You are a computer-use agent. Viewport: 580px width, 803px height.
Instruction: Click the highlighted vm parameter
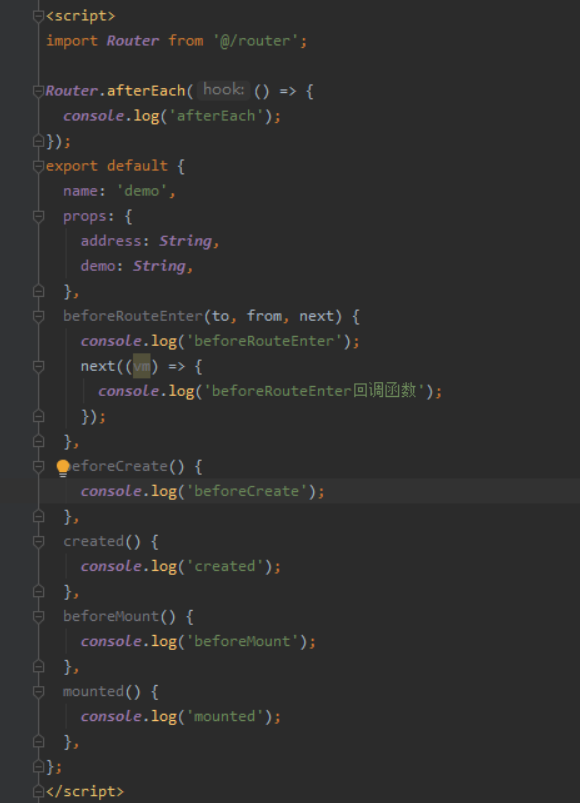click(x=142, y=366)
